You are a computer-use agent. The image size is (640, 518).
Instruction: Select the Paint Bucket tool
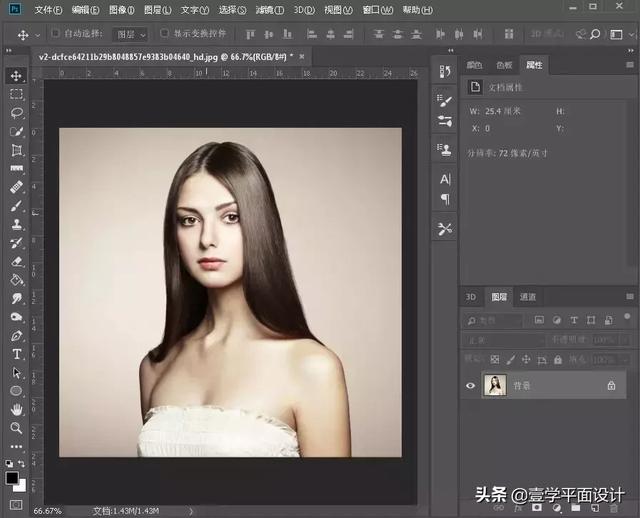16,280
